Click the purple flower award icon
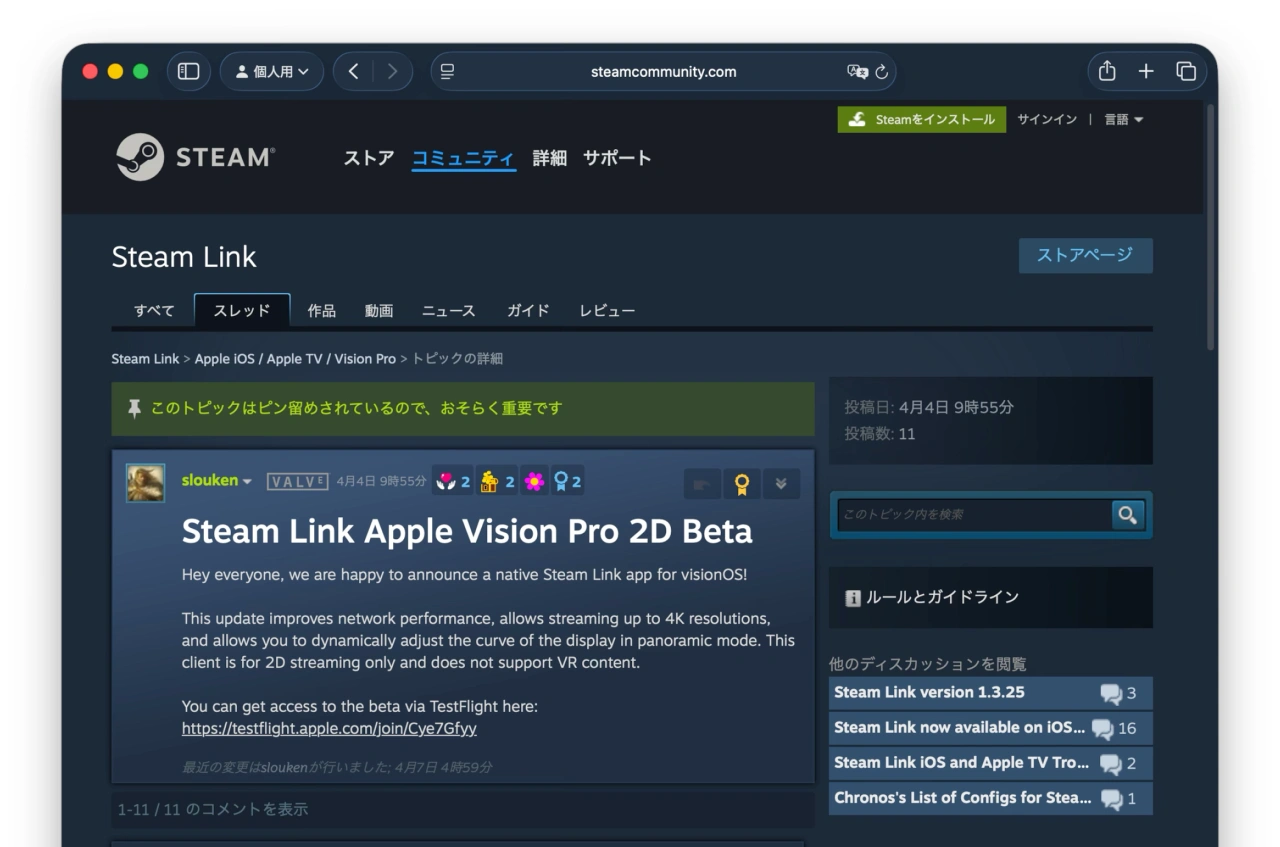This screenshot has height=847, width=1280. pyautogui.click(x=533, y=481)
